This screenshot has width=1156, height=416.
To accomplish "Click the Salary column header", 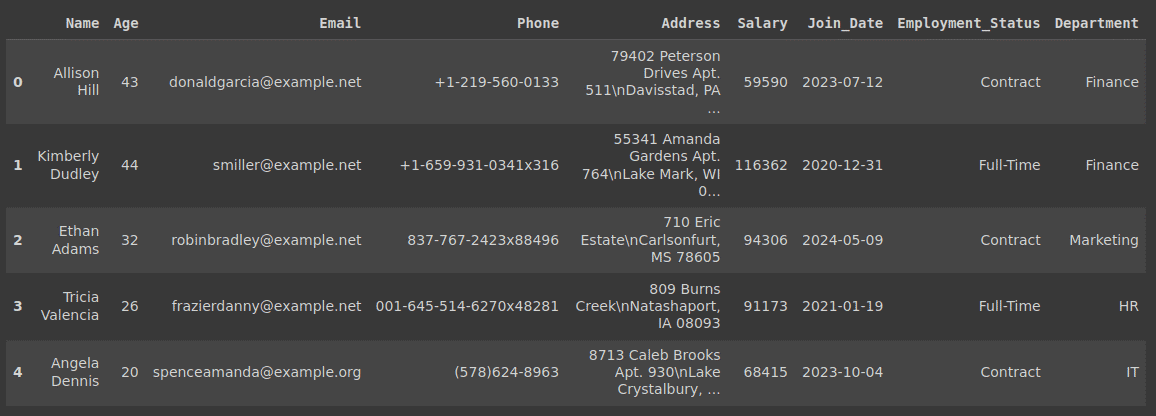I will click(762, 23).
